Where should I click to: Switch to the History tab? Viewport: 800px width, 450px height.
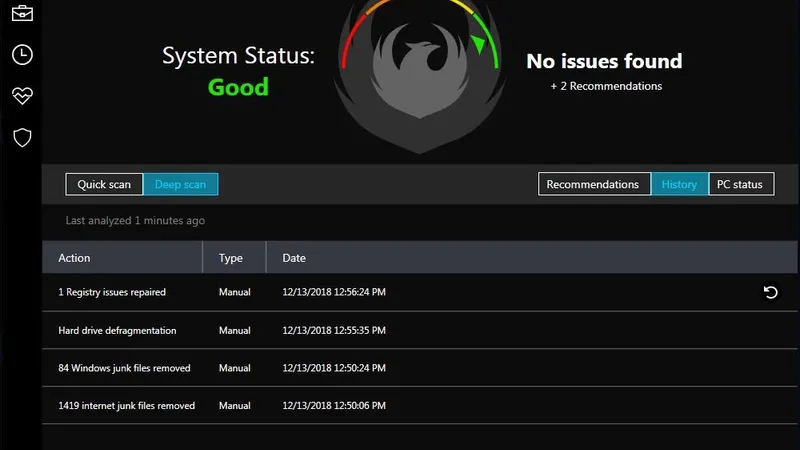(x=679, y=184)
